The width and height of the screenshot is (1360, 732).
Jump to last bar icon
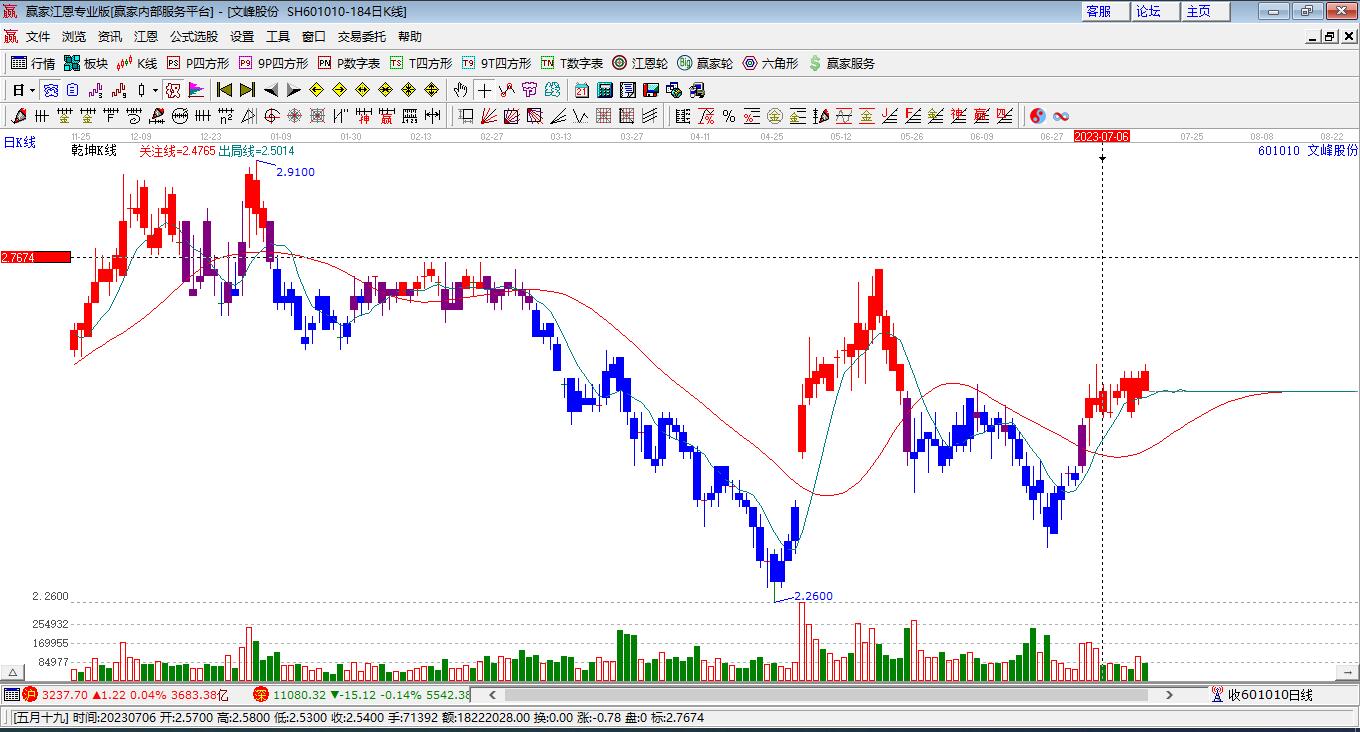247,90
